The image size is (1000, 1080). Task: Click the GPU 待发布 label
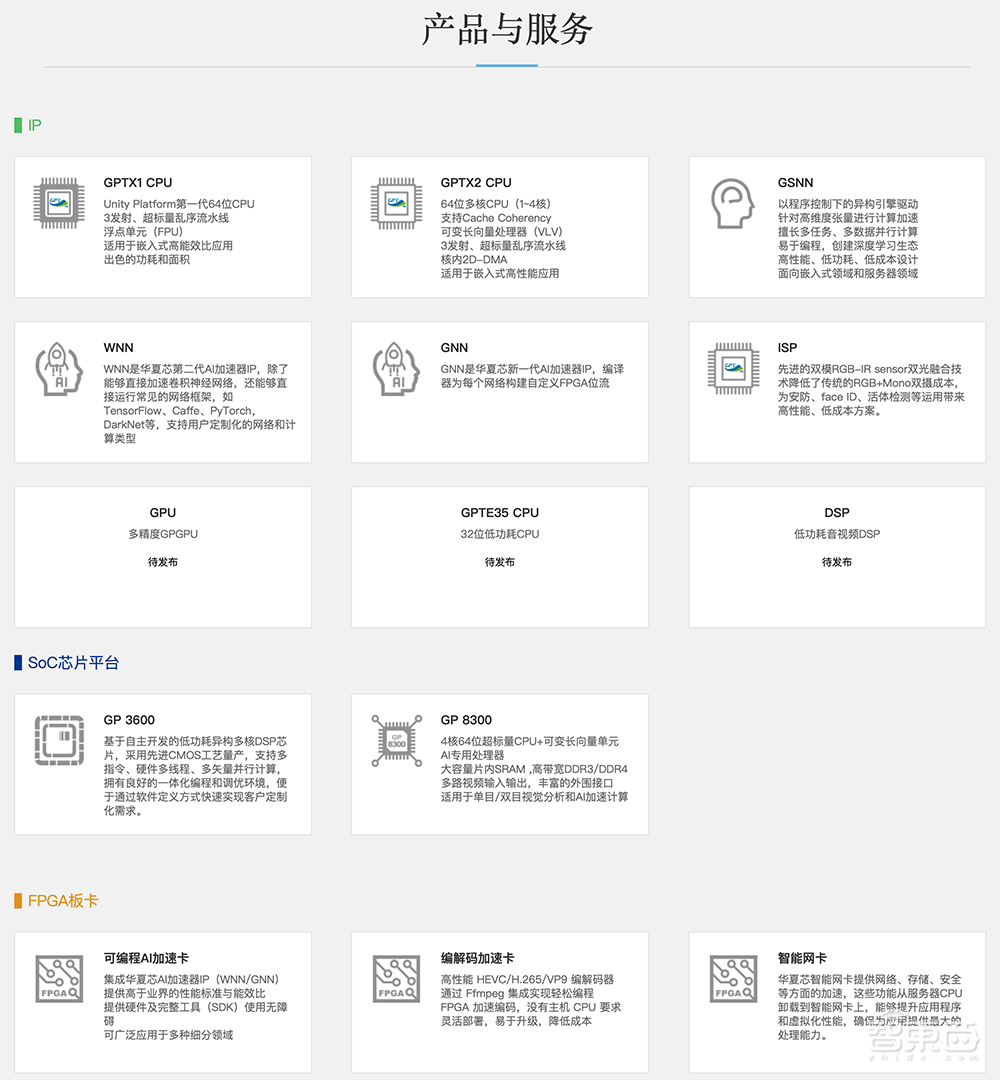pos(162,562)
